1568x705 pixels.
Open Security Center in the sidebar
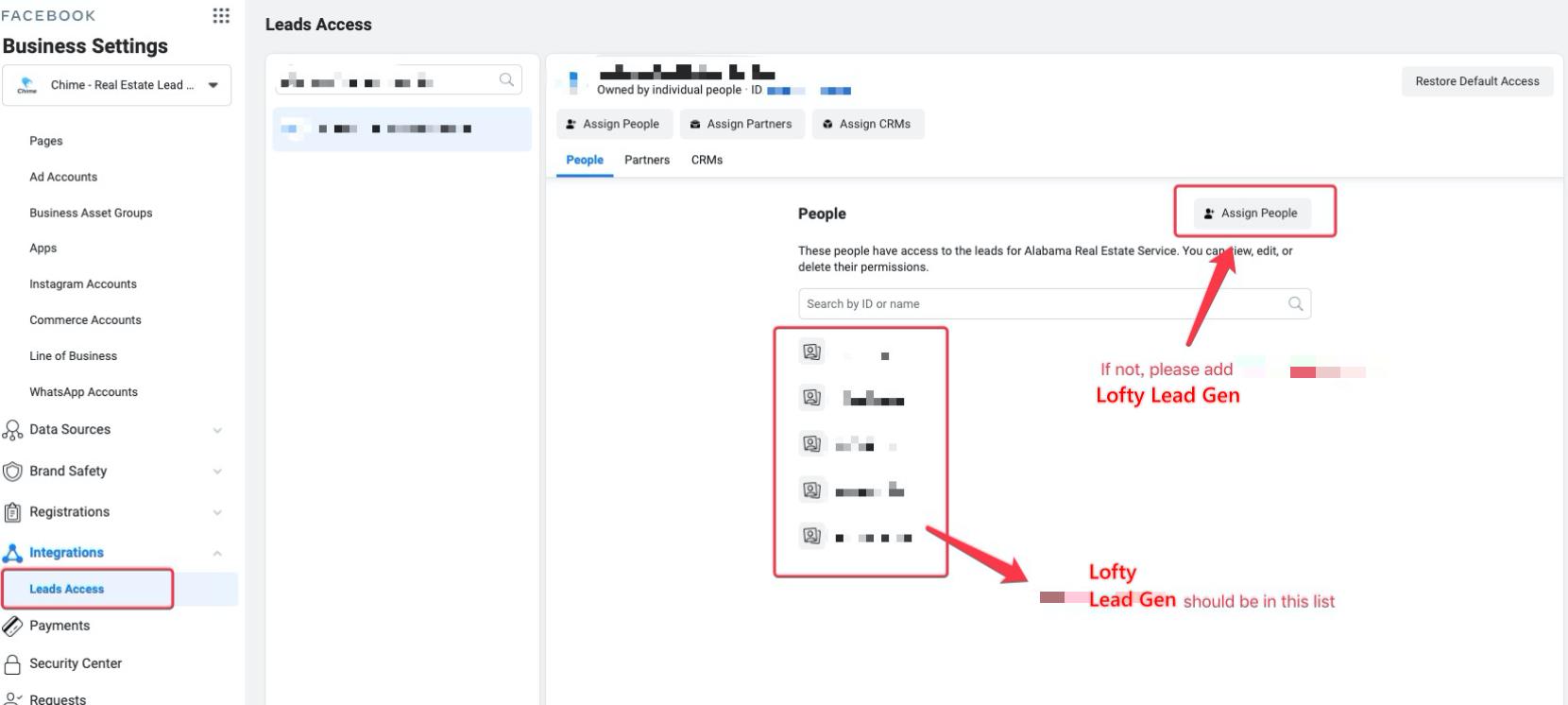coord(76,663)
